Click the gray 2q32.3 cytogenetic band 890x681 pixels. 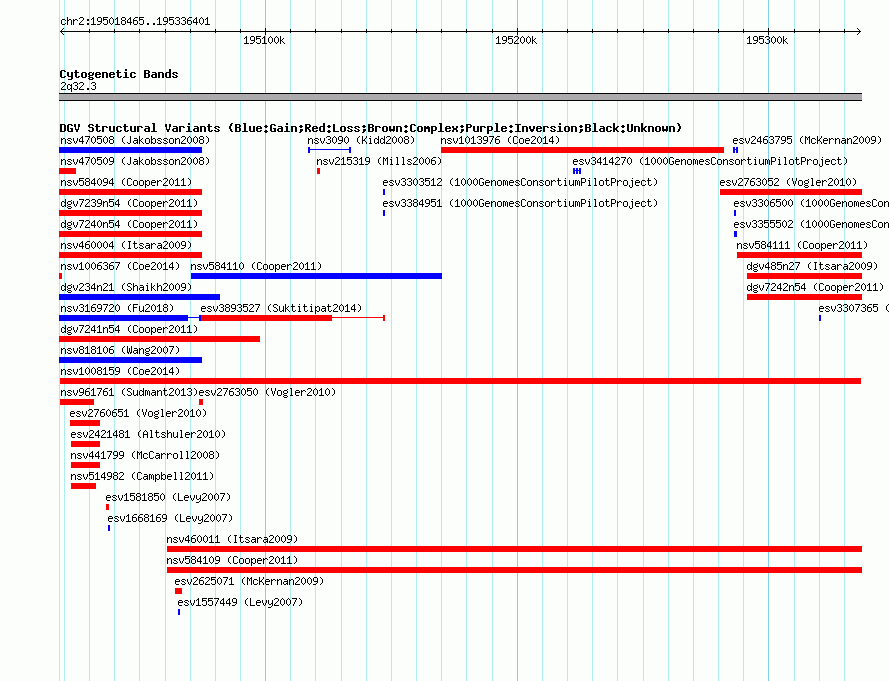(460, 97)
